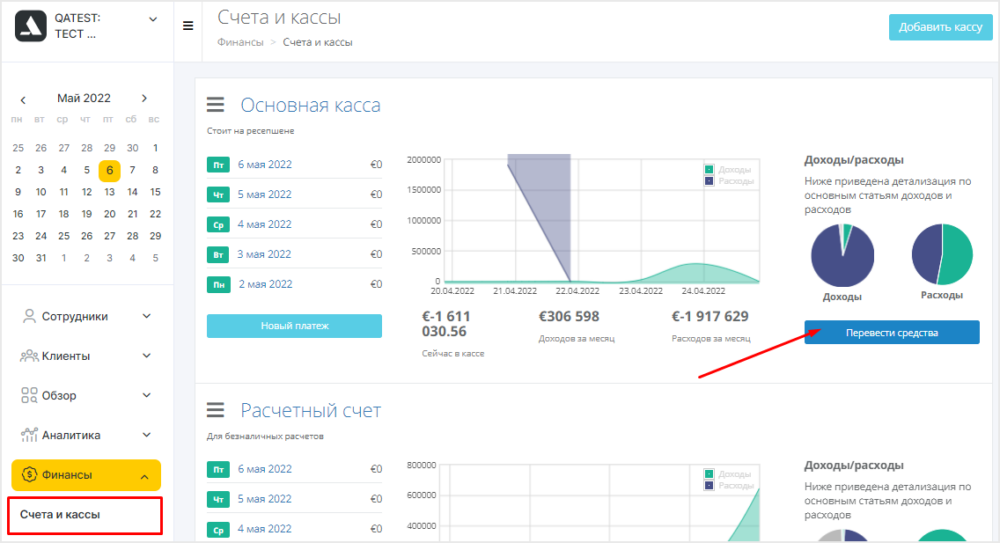Click the Клиенты group icon

29,356
